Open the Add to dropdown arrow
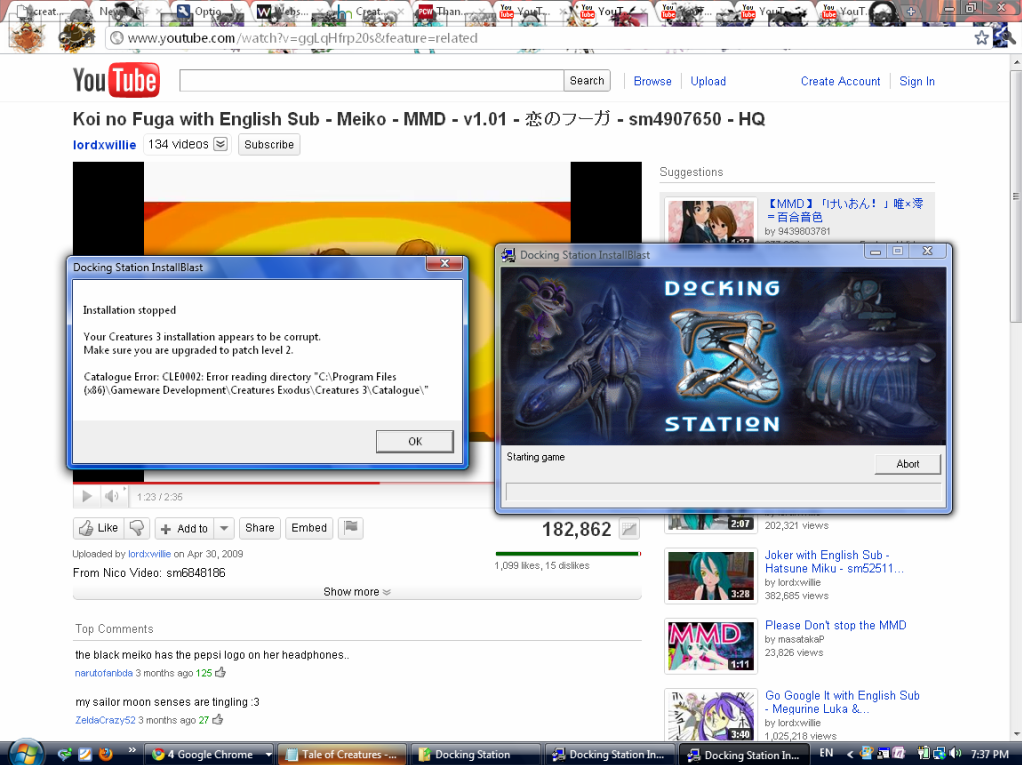 pyautogui.click(x=224, y=528)
